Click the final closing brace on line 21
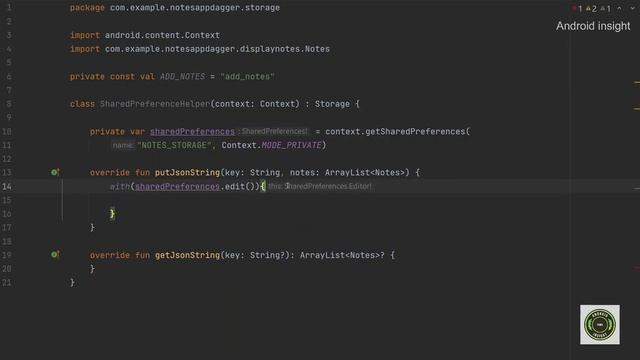This screenshot has height=360, width=640. [x=72, y=282]
